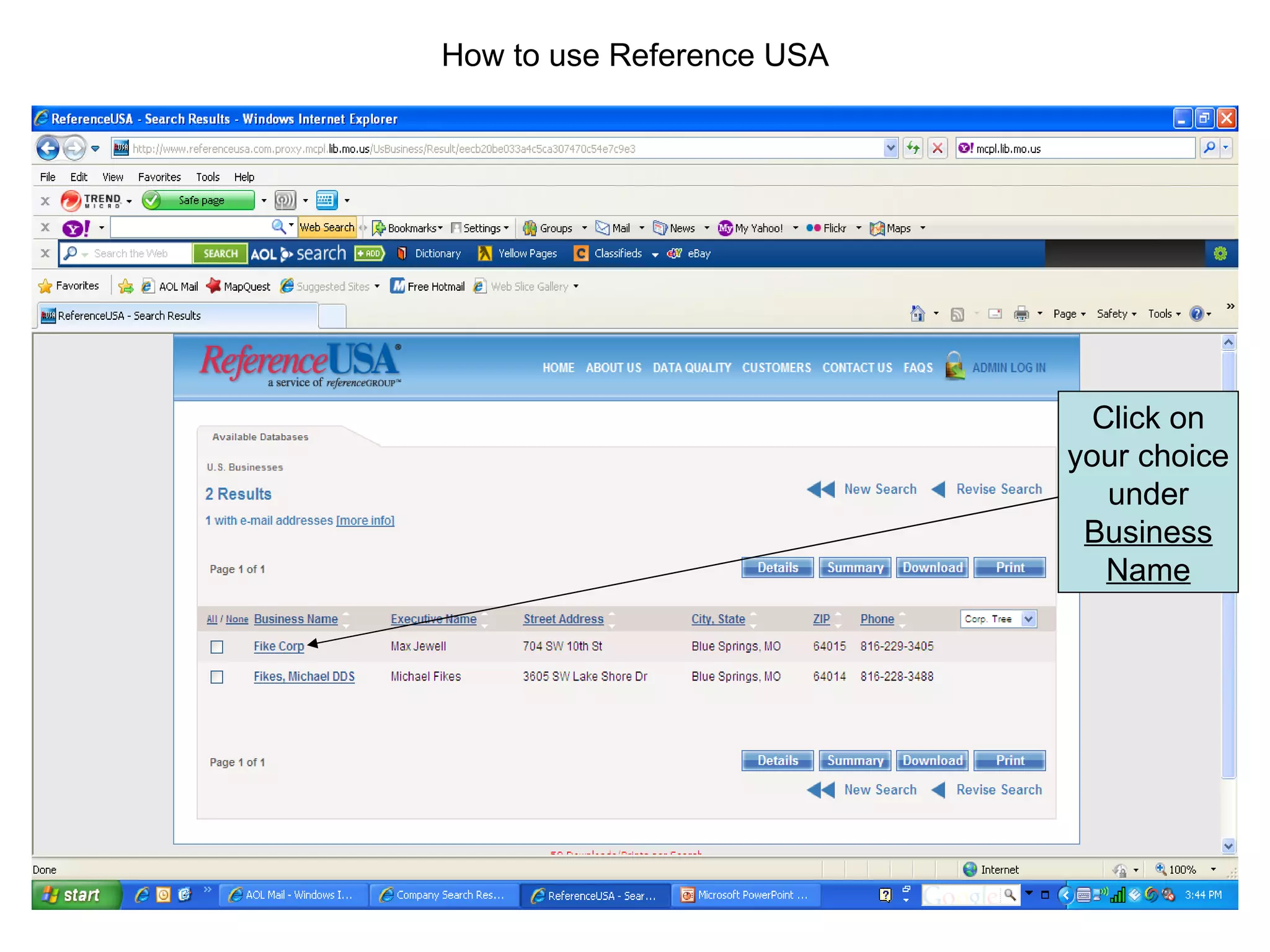Image resolution: width=1270 pixels, height=952 pixels.
Task: Open the Page menu dropdown
Action: (1069, 314)
